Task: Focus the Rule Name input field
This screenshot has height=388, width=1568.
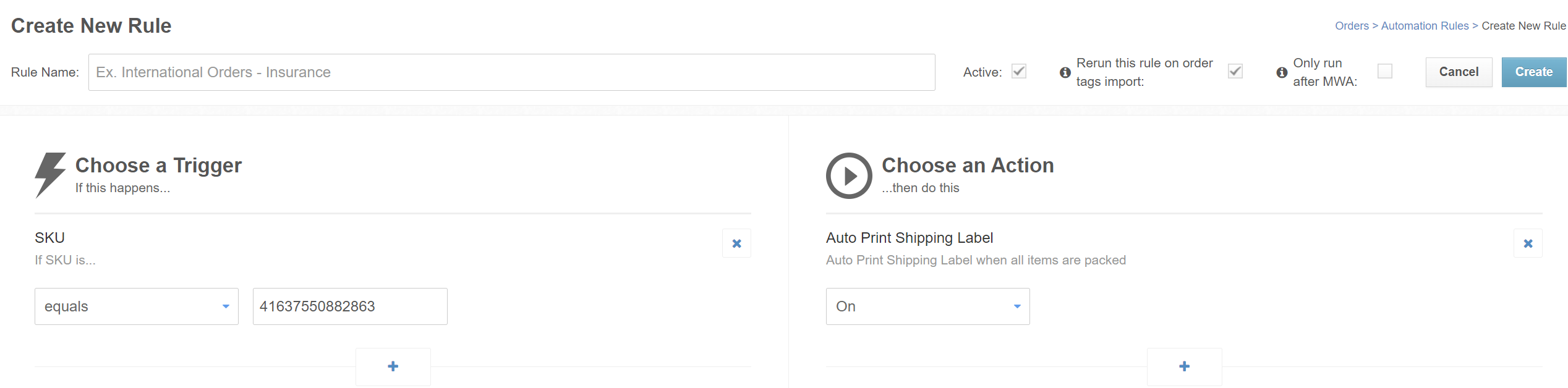Action: tap(512, 72)
